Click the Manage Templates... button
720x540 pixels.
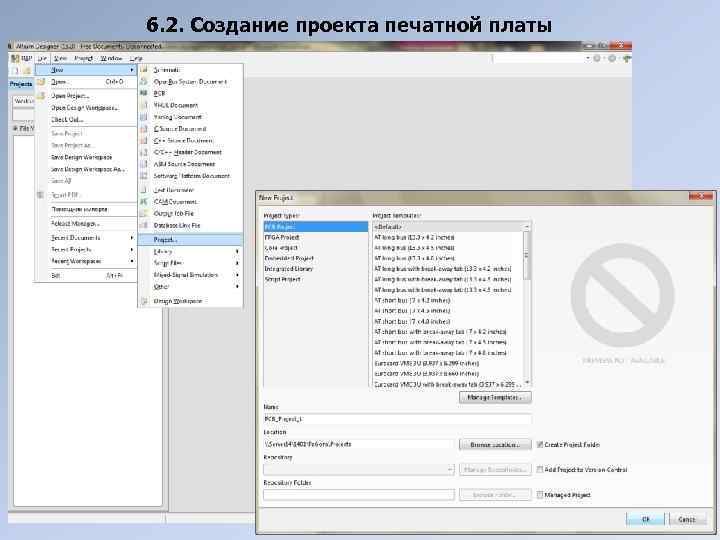coord(495,397)
